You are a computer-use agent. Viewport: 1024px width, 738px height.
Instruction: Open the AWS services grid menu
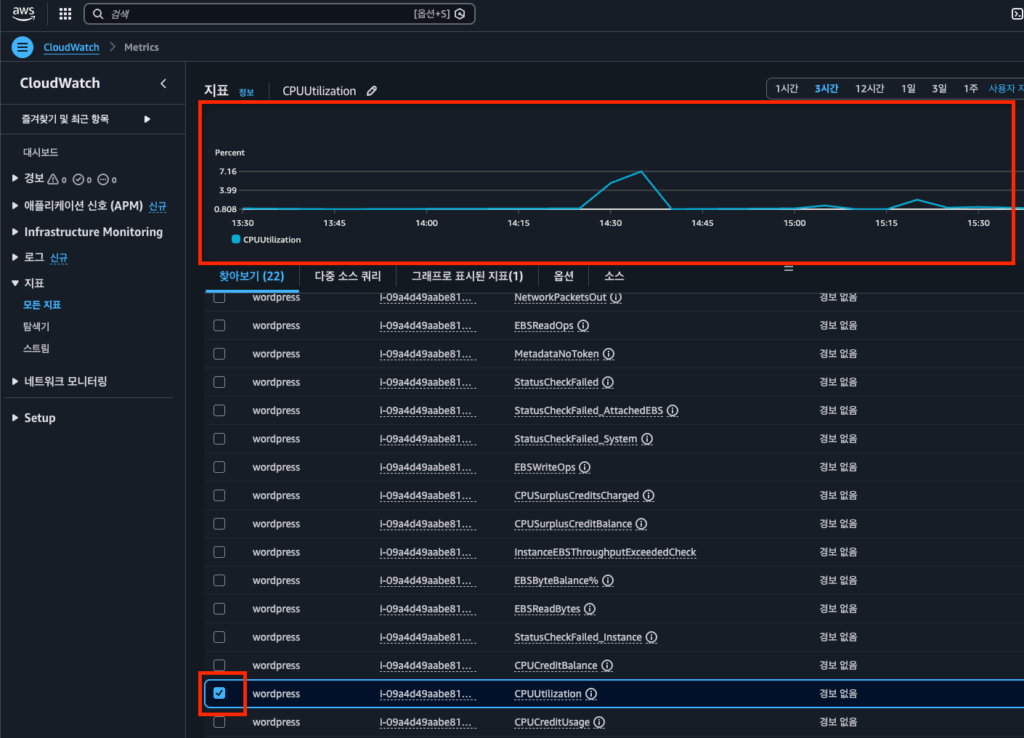coord(65,14)
